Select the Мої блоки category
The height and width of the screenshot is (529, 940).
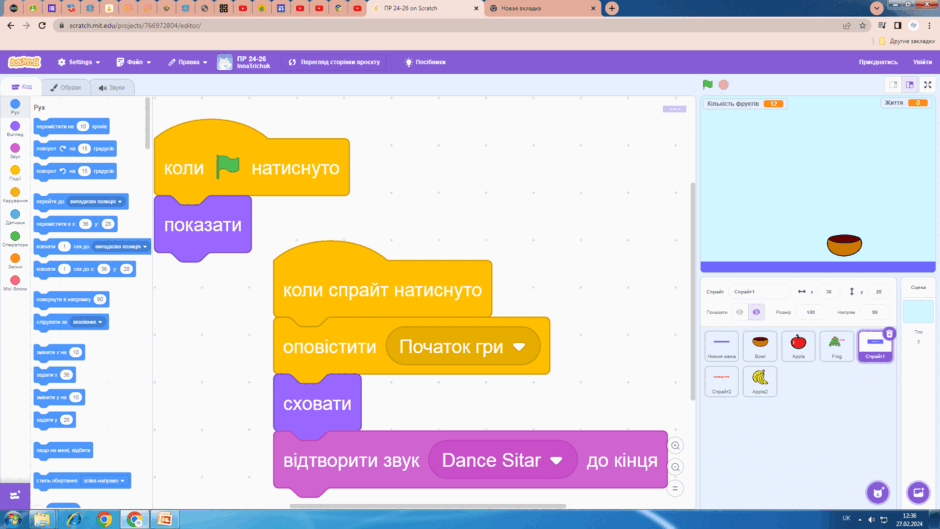[x=15, y=284]
